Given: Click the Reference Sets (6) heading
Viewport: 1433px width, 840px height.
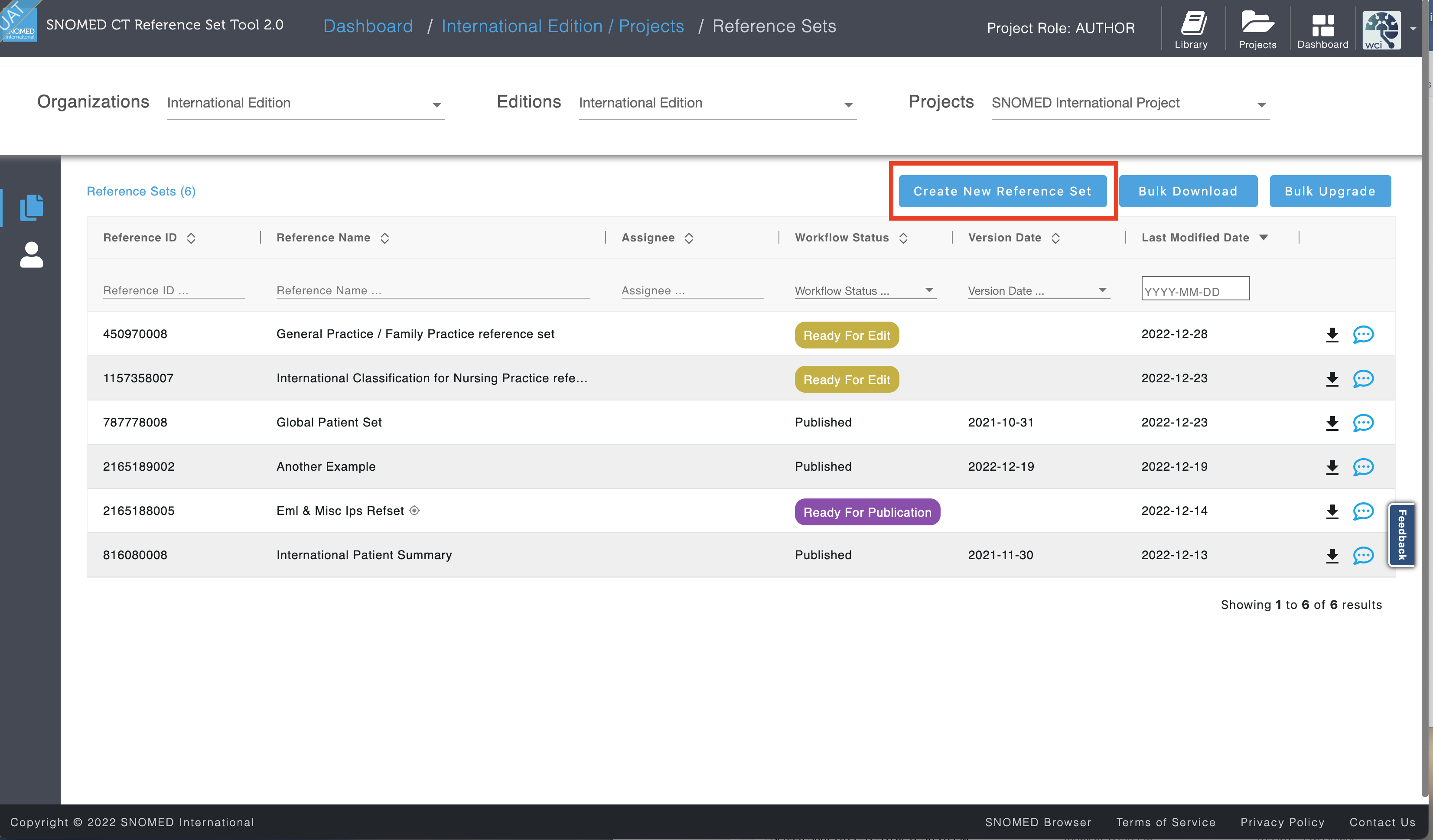Looking at the screenshot, I should [x=141, y=192].
